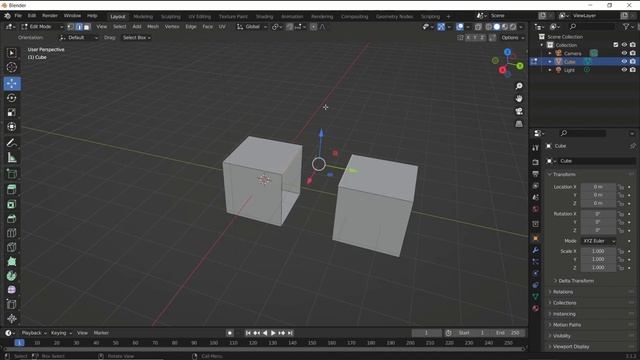Hide the Light object in outliner

[x=624, y=70]
